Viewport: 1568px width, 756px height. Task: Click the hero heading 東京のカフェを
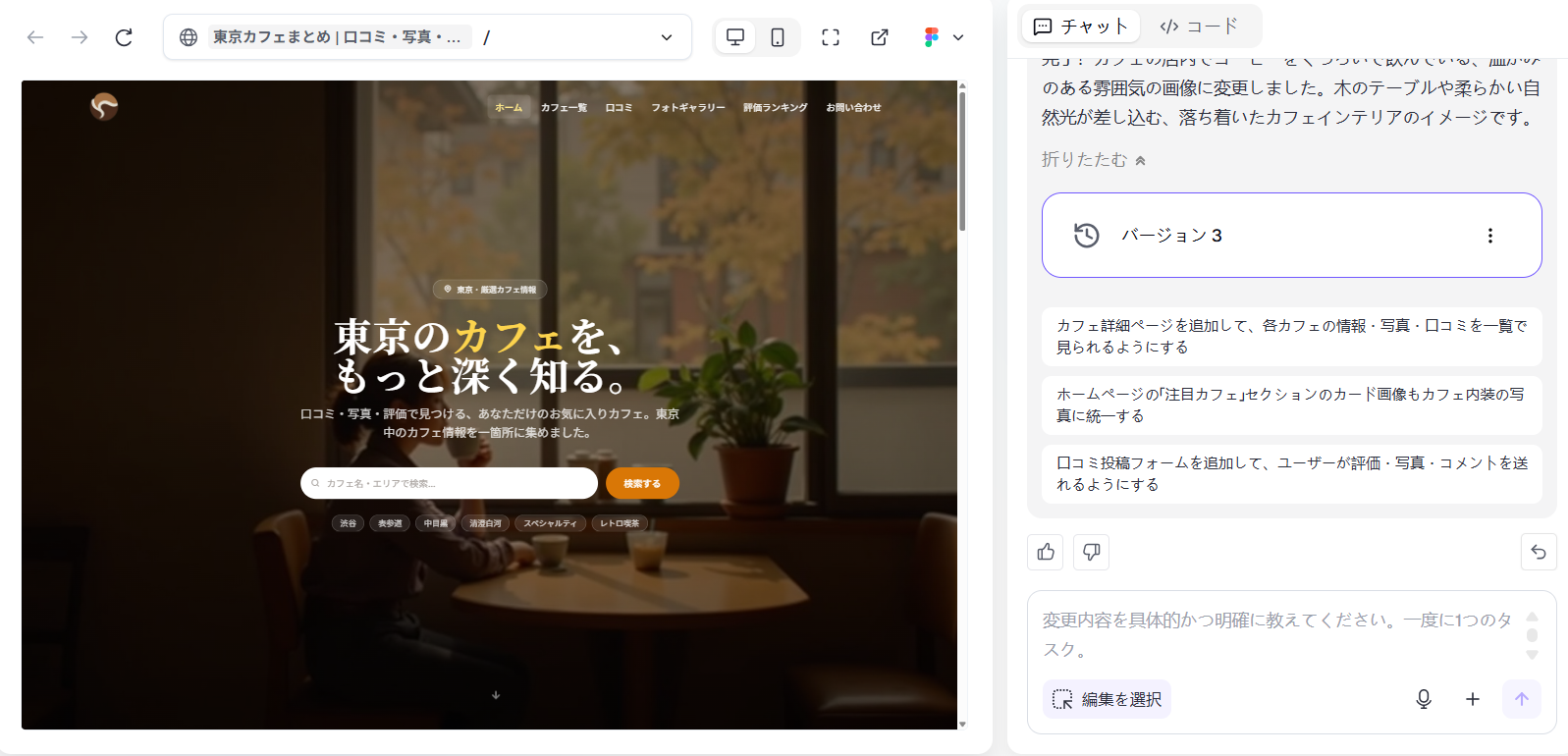pyautogui.click(x=480, y=337)
